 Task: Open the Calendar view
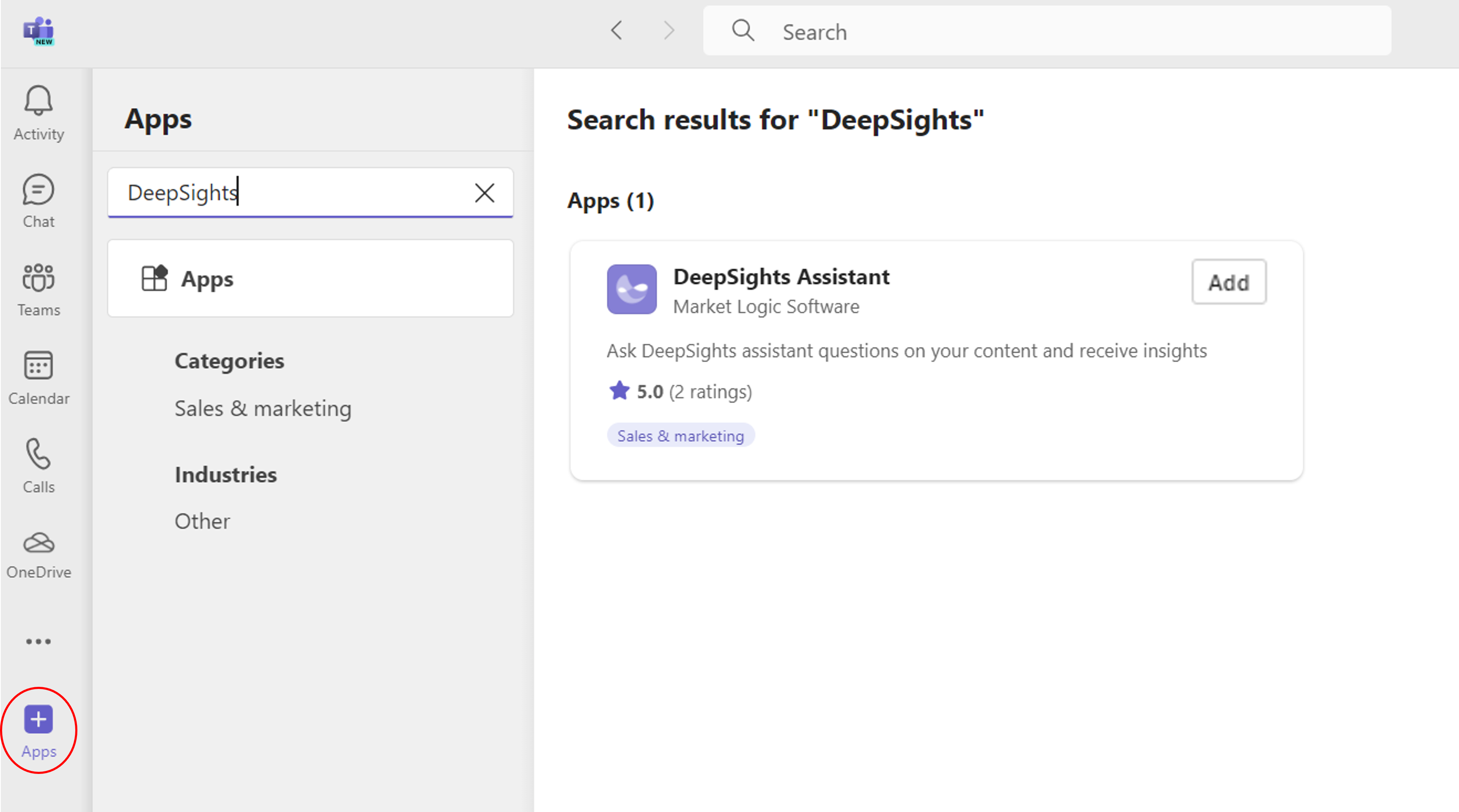click(38, 378)
